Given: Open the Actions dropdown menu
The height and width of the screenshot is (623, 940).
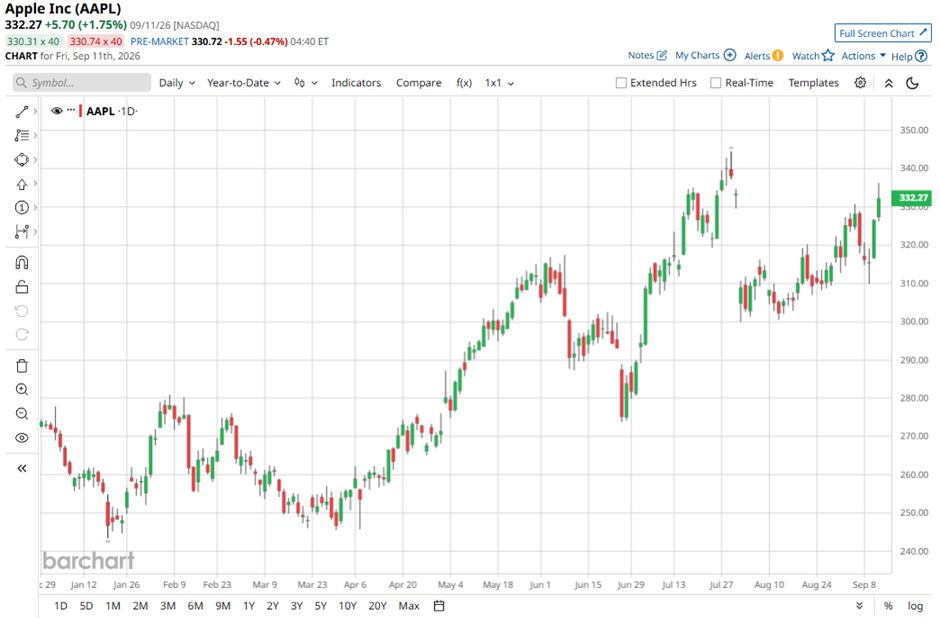Looking at the screenshot, I should (x=863, y=56).
